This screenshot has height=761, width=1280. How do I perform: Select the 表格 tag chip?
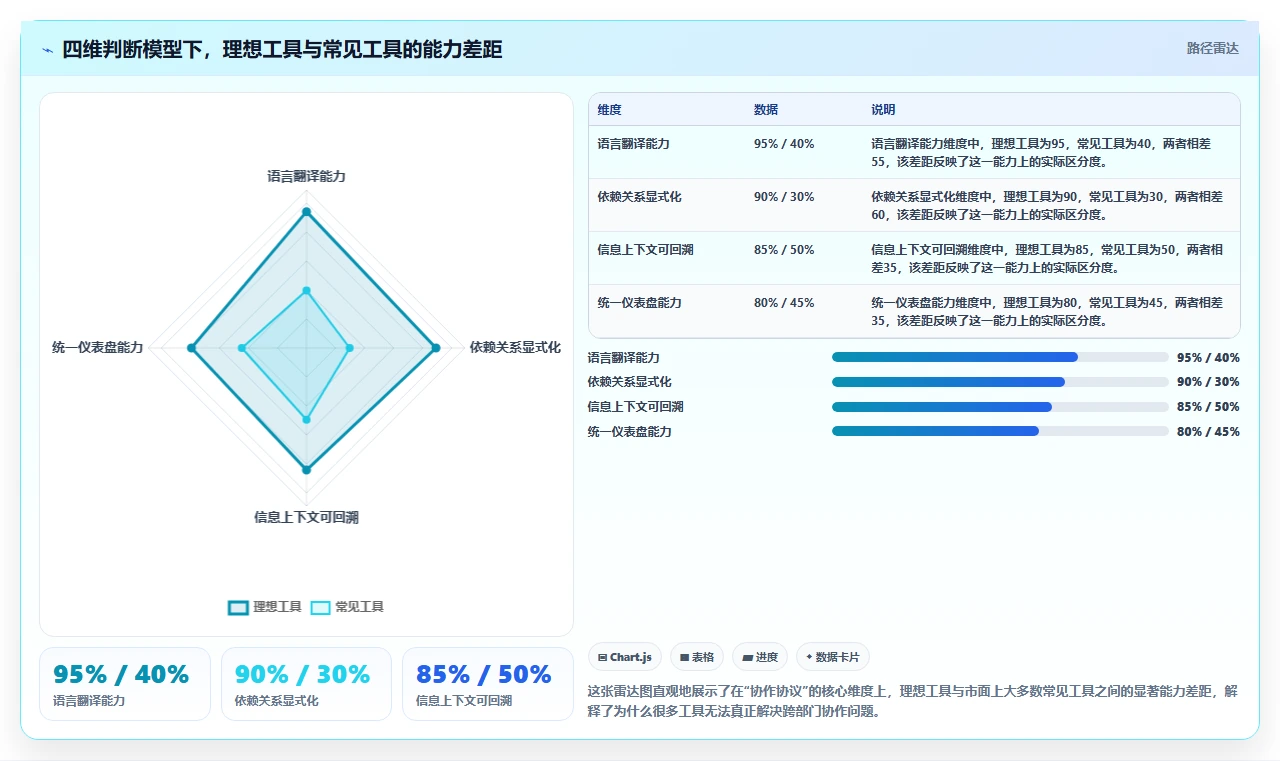pyautogui.click(x=697, y=657)
